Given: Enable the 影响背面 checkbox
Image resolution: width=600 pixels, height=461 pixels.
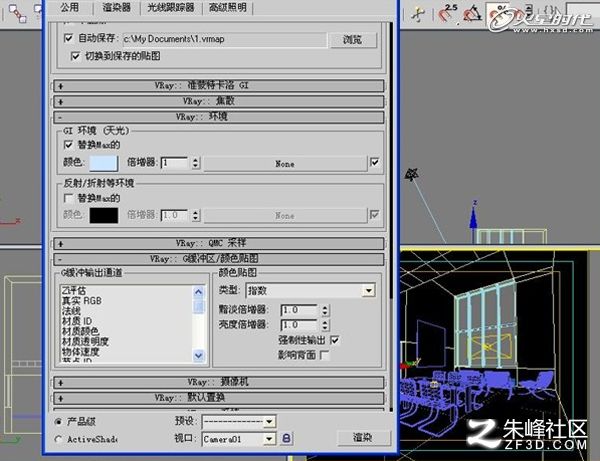Looking at the screenshot, I should [324, 355].
